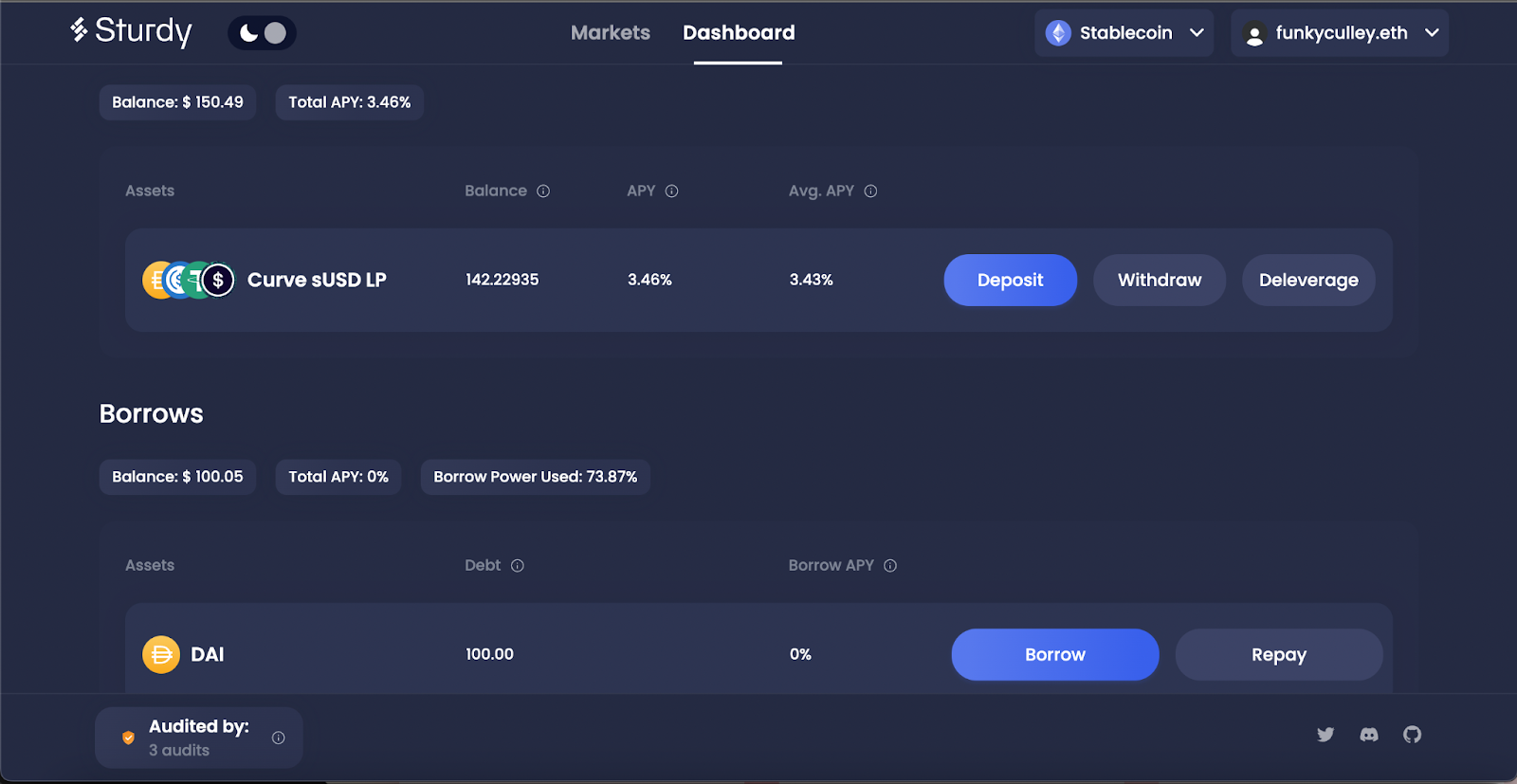The height and width of the screenshot is (784, 1517).
Task: Click the 3.43% average APY value
Action: pos(811,280)
